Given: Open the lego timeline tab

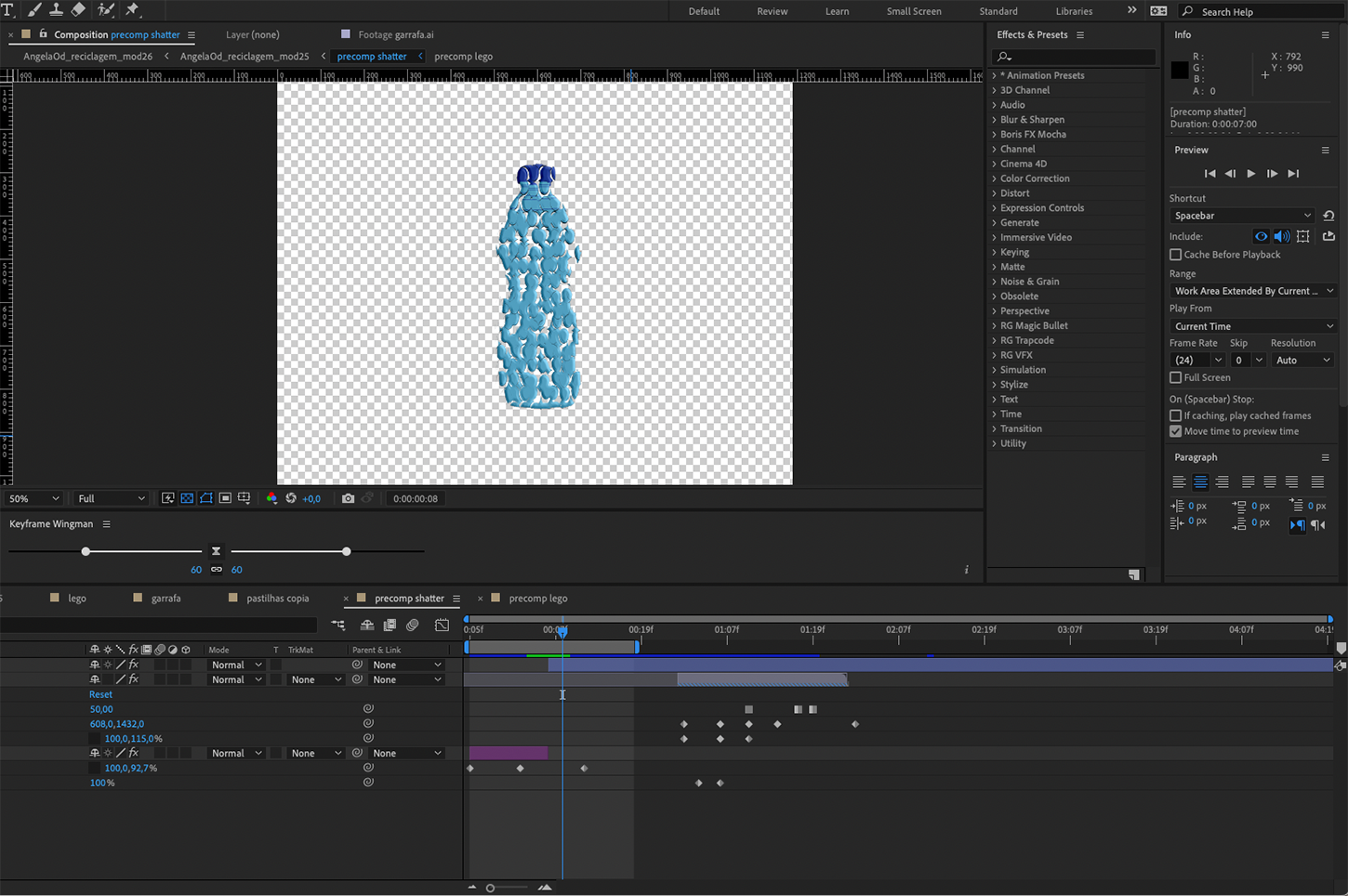Looking at the screenshot, I should pyautogui.click(x=77, y=599).
